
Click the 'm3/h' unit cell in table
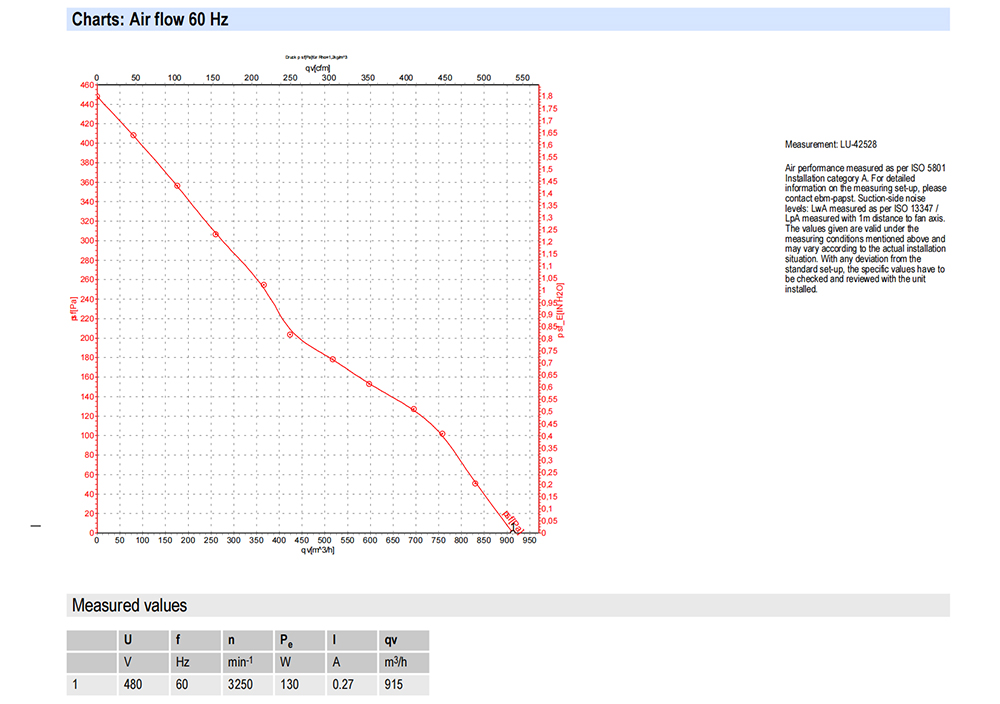click(404, 662)
